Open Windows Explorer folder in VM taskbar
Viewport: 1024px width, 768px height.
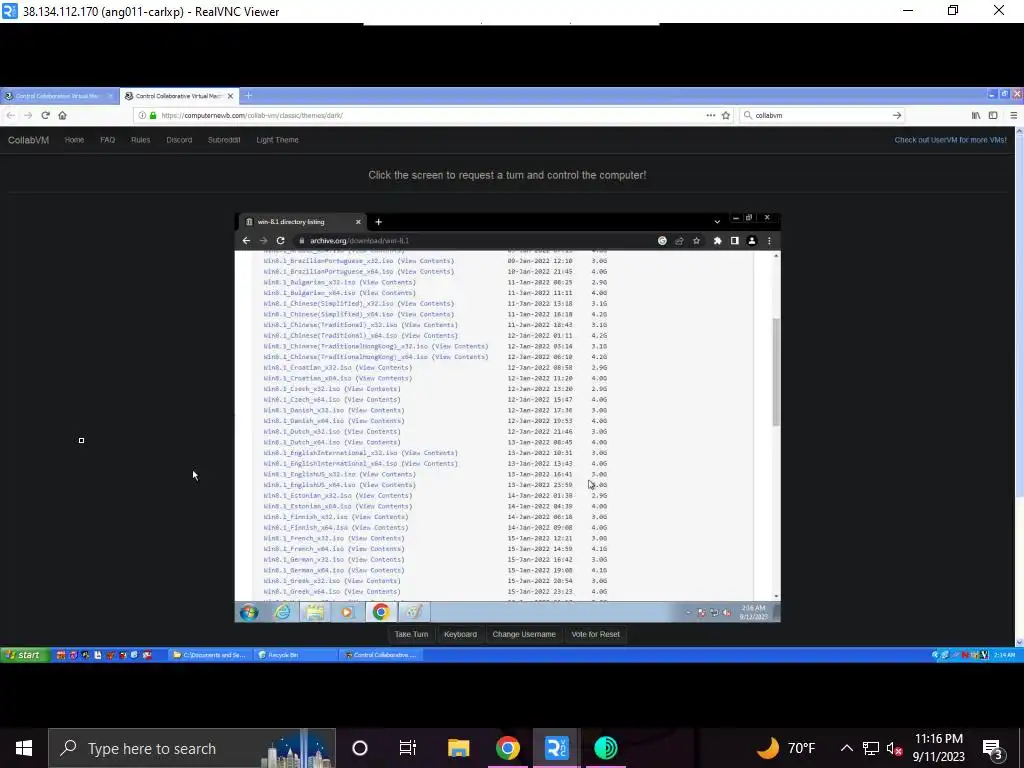315,613
